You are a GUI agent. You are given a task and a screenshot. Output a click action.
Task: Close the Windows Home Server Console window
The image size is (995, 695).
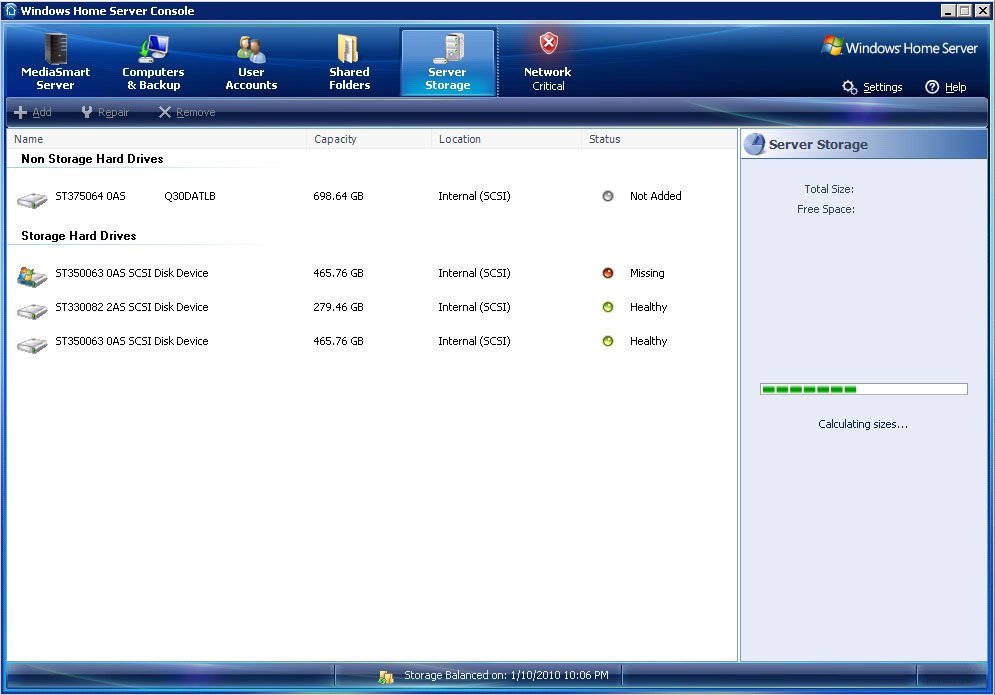pos(981,11)
